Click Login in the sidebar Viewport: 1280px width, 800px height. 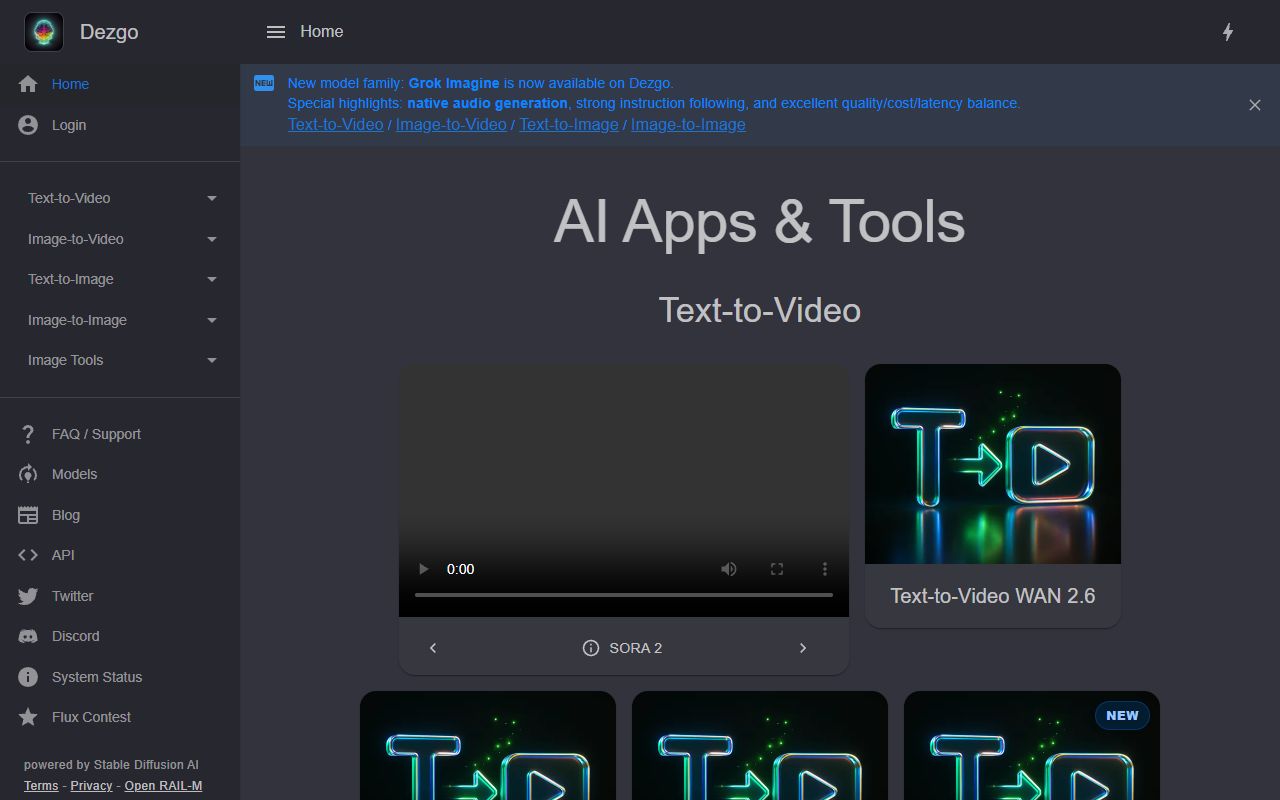point(68,125)
